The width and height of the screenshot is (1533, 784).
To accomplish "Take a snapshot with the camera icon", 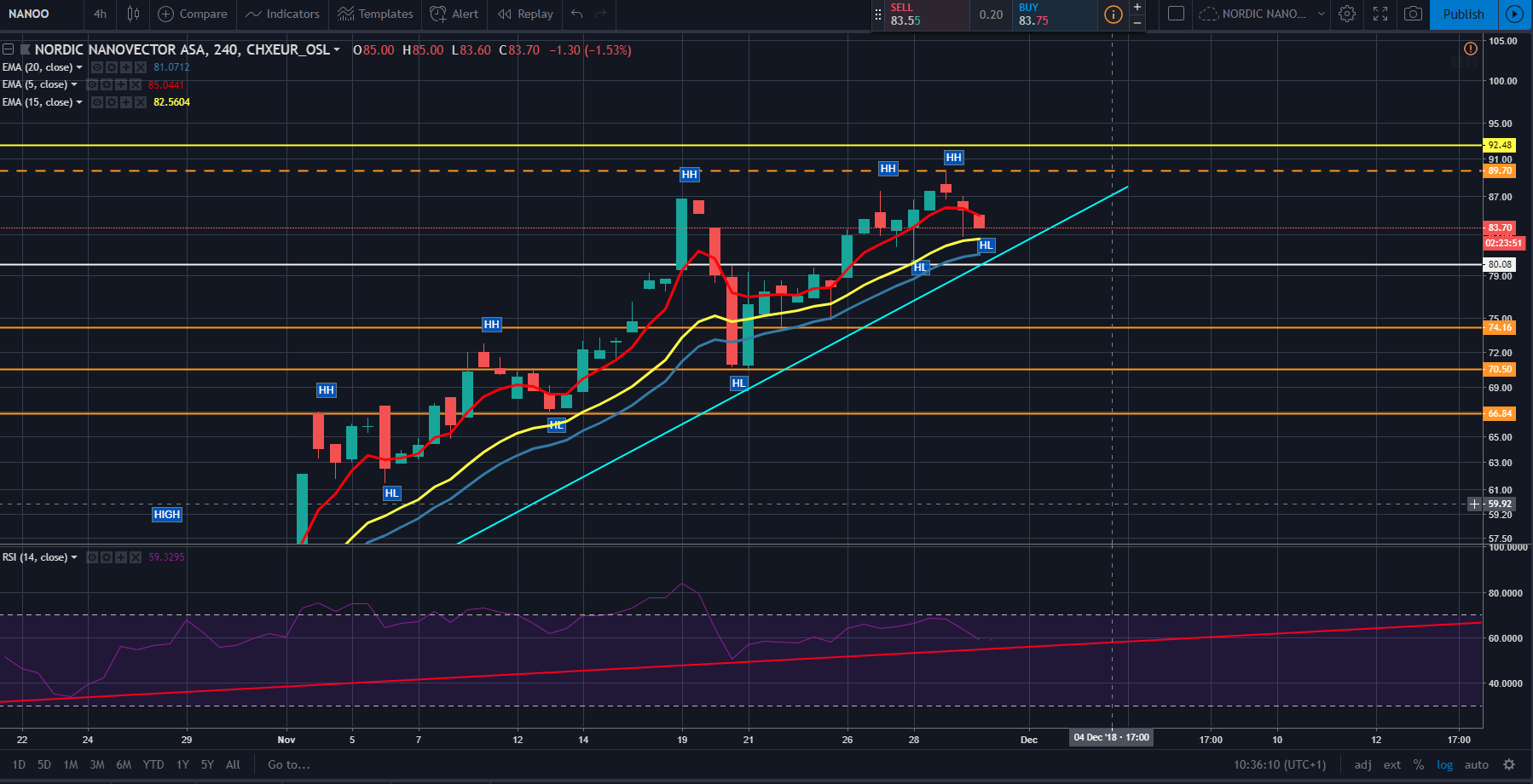I will pyautogui.click(x=1413, y=14).
